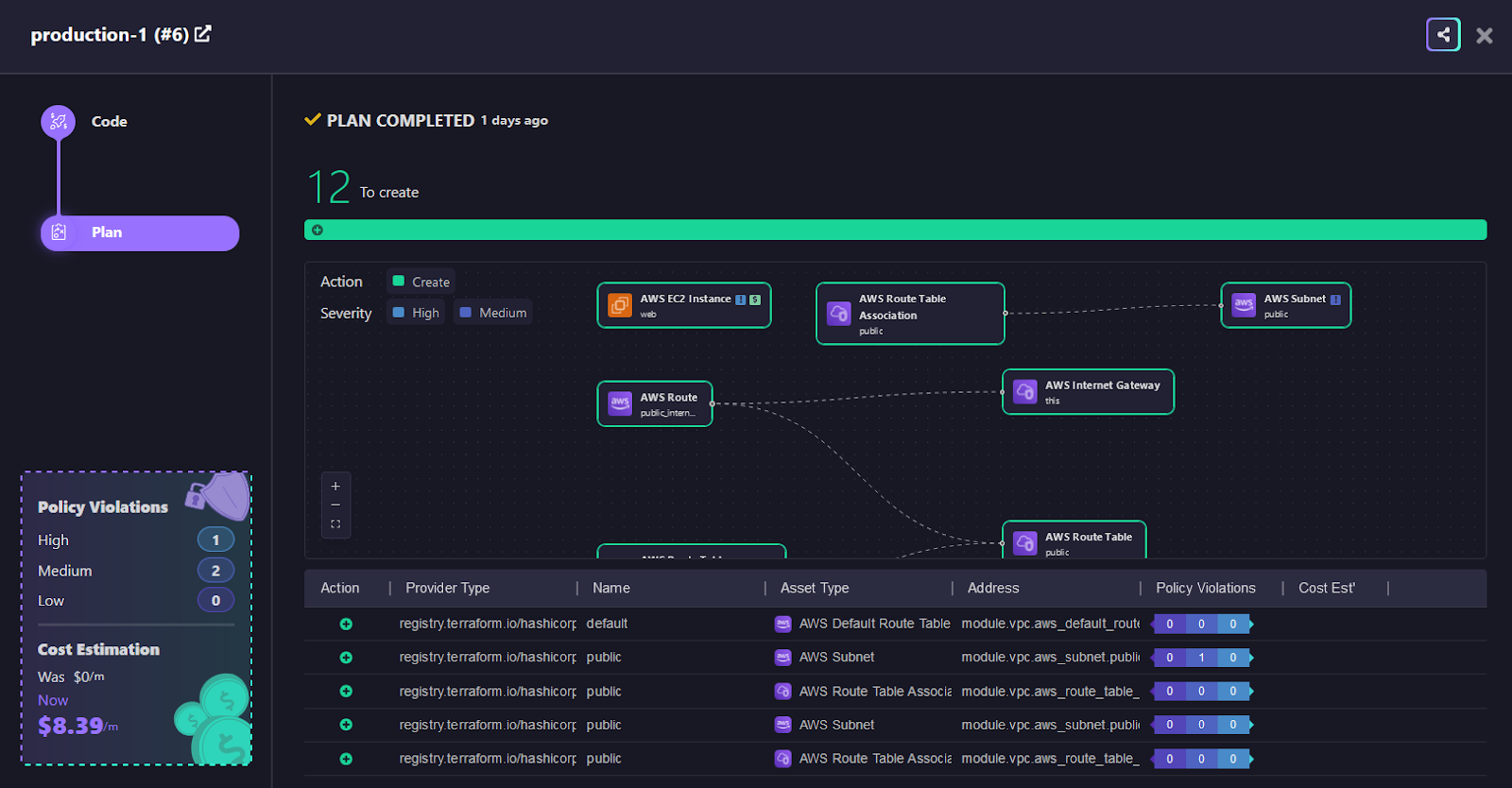Screen dimensions: 1512x788
Task: Select AWS Route Table Association node
Action: click(910, 314)
